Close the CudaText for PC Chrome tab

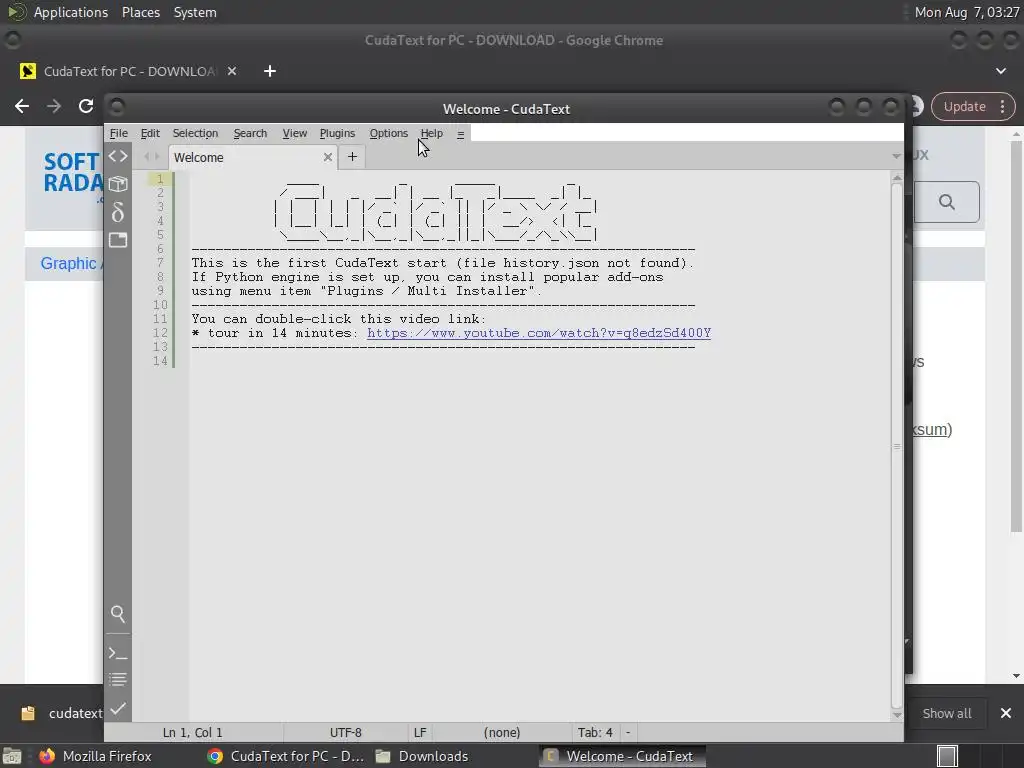click(232, 71)
